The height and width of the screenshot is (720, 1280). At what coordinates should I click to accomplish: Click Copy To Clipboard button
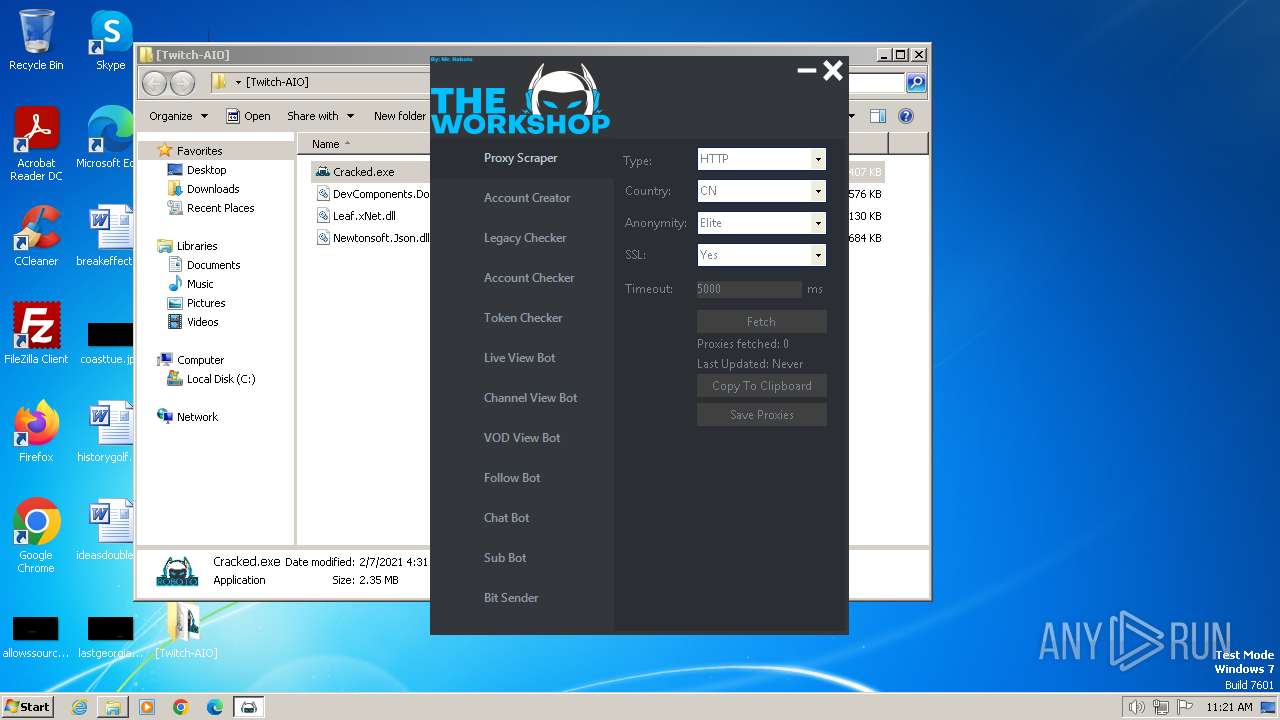pos(761,386)
